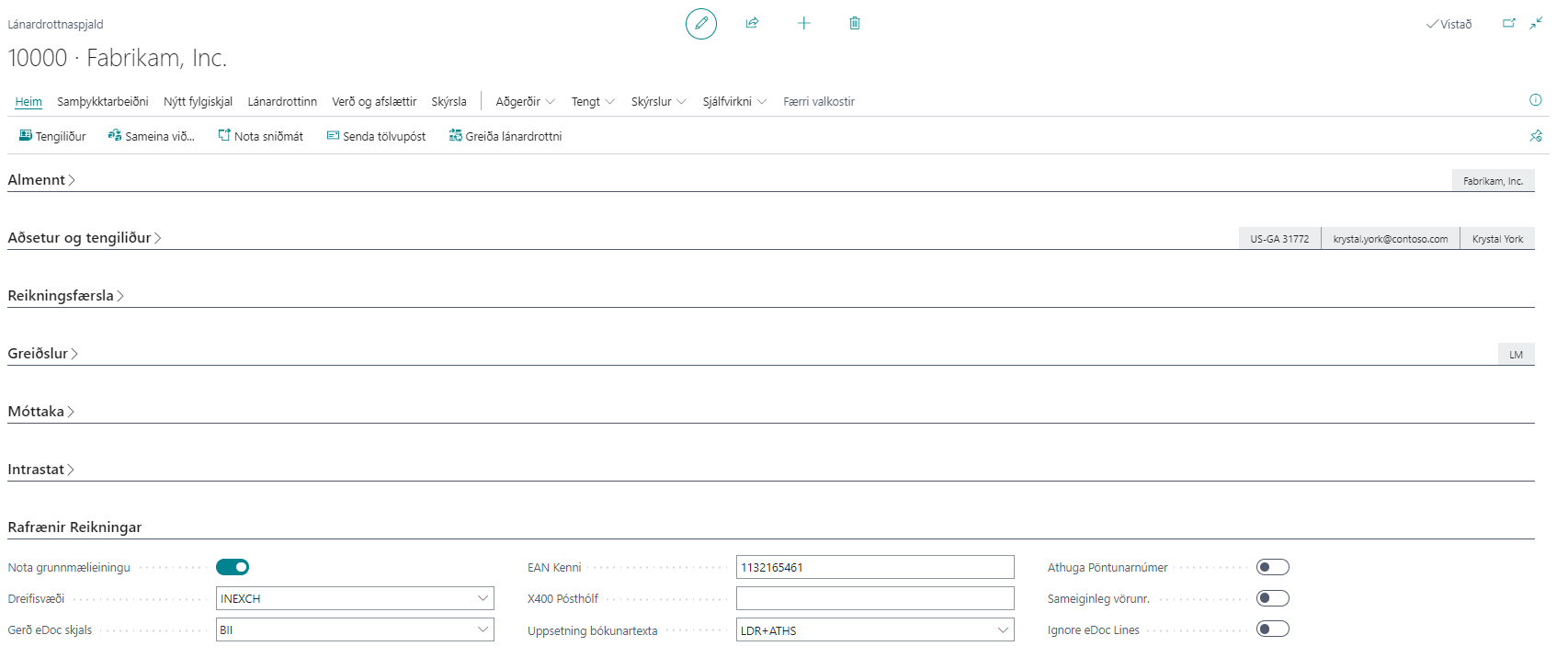The height and width of the screenshot is (669, 1568).
Task: Click Greiða lánardrottni button
Action: pyautogui.click(x=506, y=136)
